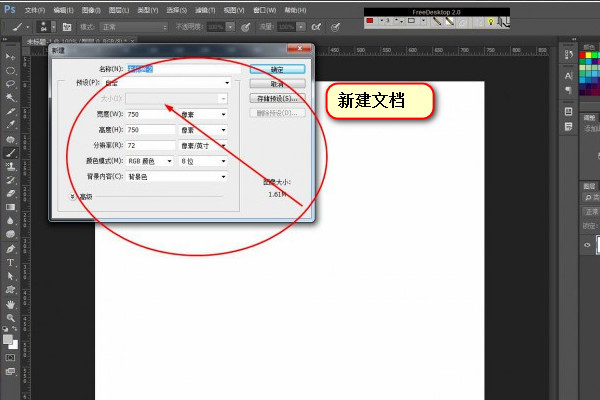Select the Brush tool in the toolbox
This screenshot has height=400, width=600.
(10, 153)
